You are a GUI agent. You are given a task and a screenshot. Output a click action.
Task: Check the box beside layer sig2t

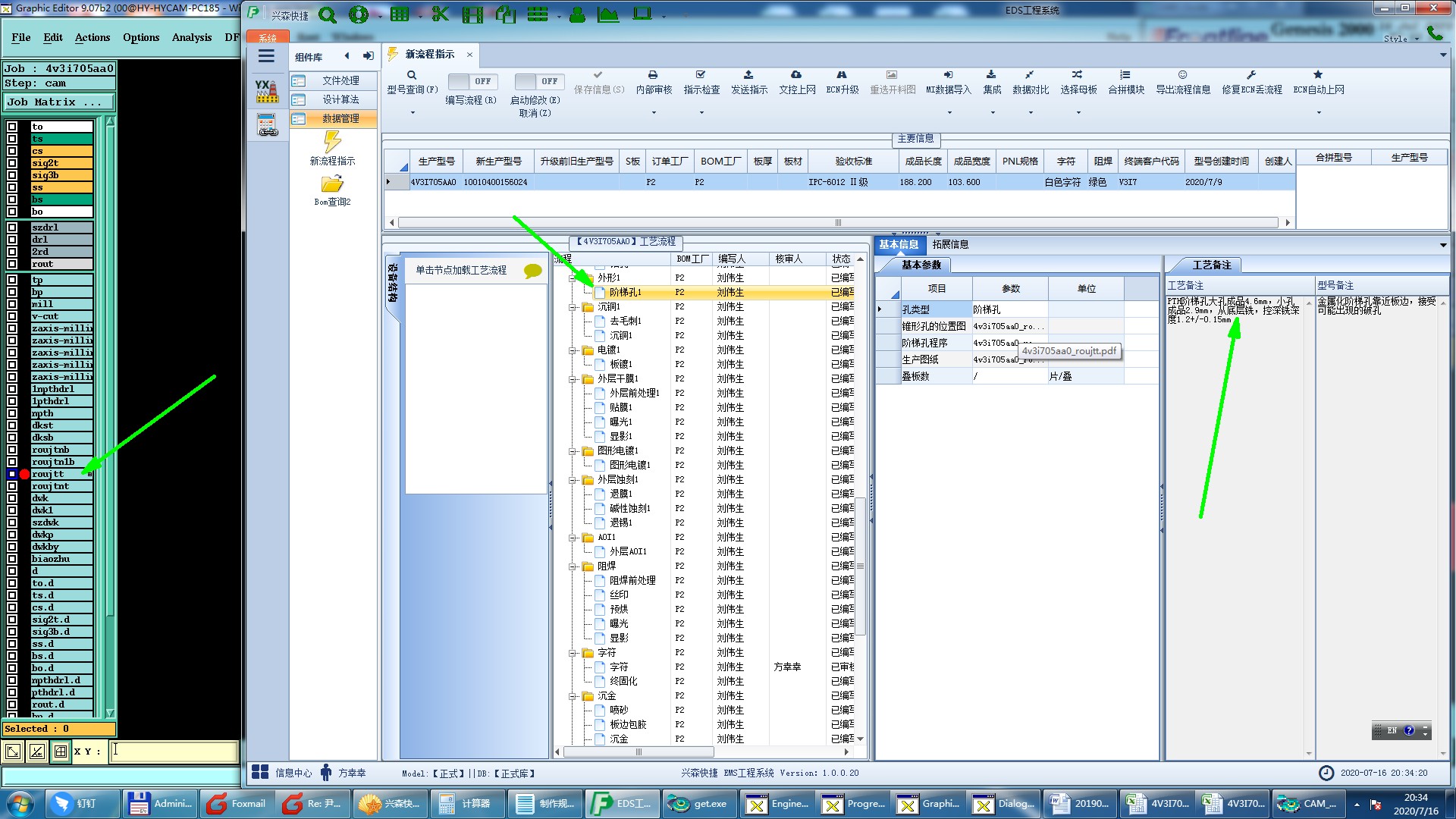[12, 163]
